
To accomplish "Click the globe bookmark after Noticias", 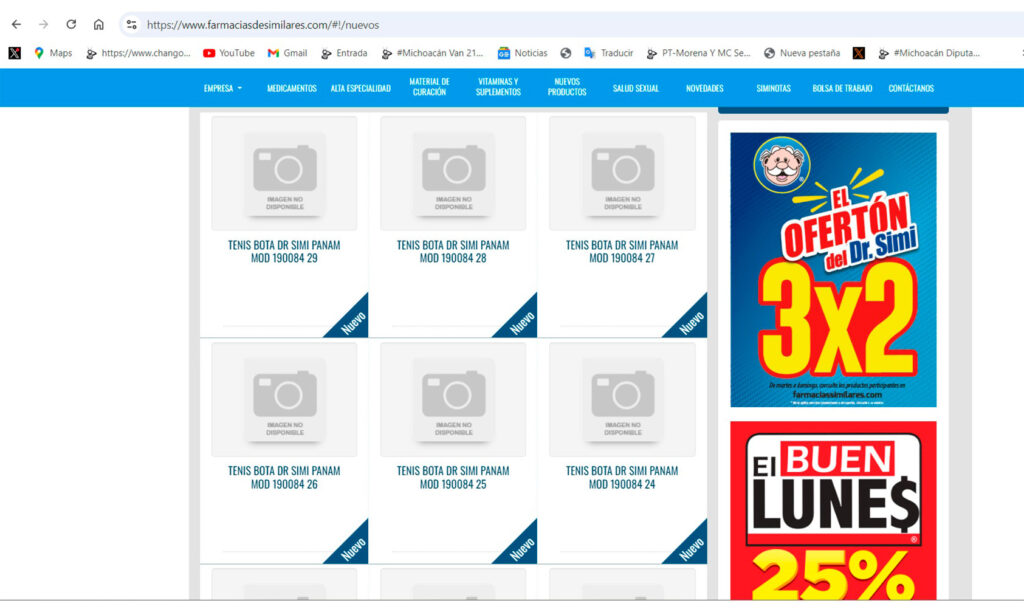I will point(566,53).
